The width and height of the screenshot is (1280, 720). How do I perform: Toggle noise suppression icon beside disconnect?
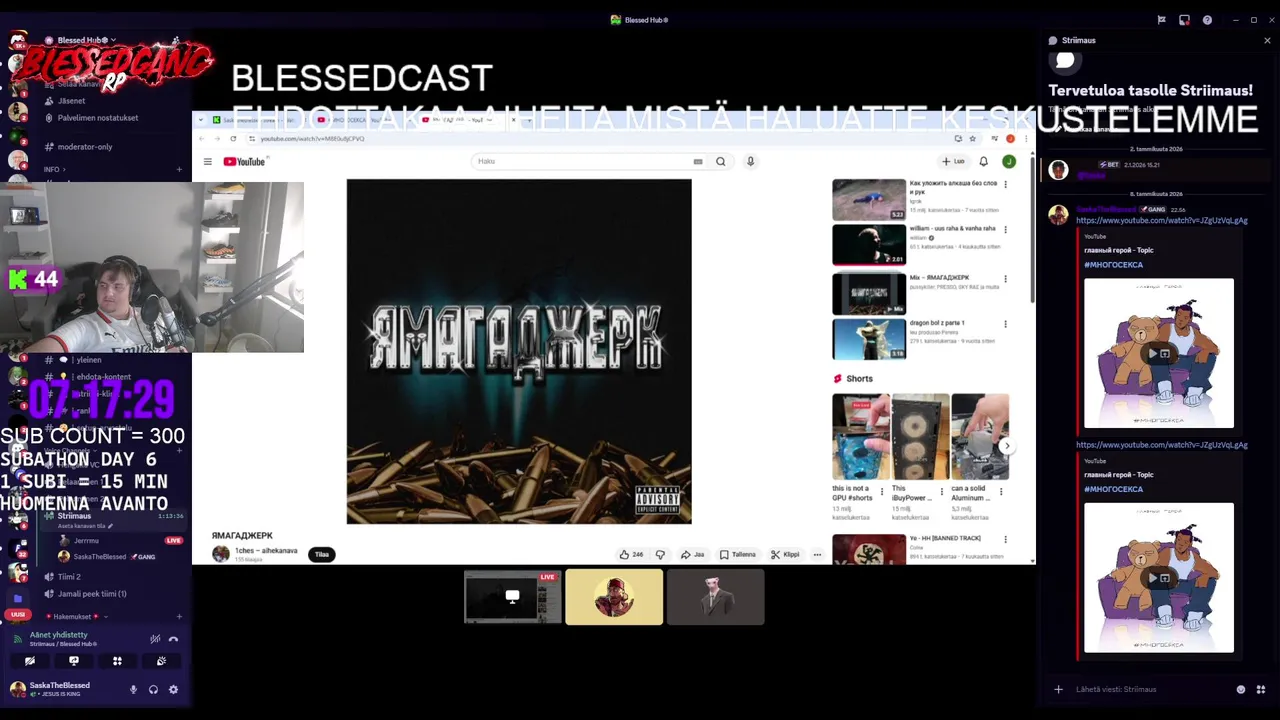pyautogui.click(x=155, y=639)
